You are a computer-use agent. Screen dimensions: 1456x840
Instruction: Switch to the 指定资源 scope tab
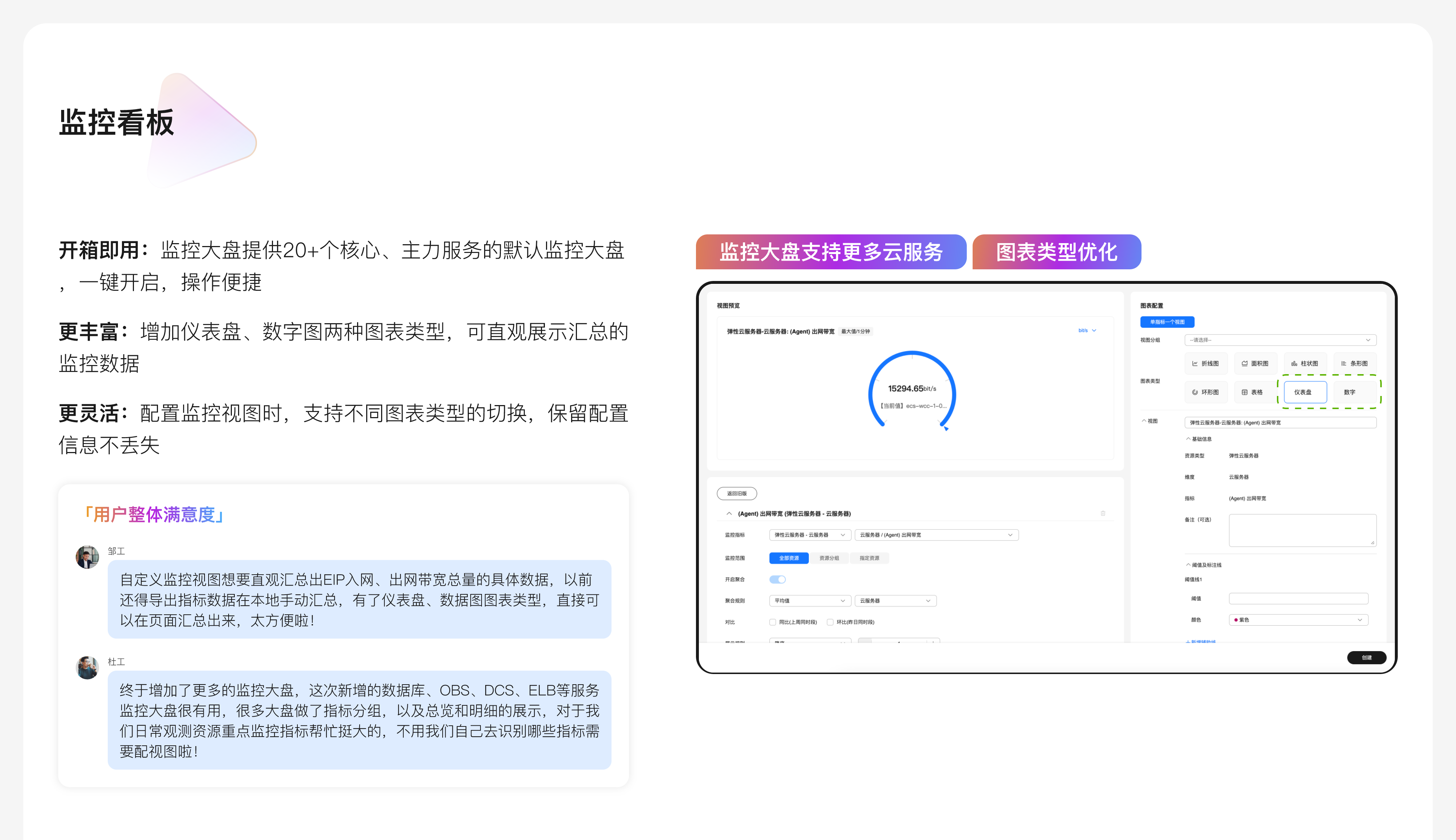point(869,558)
